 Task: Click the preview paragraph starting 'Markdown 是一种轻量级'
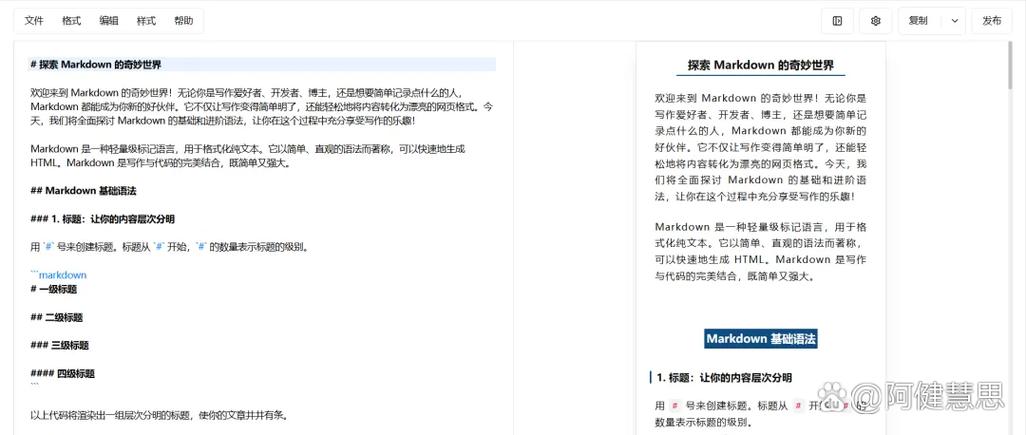click(x=760, y=251)
